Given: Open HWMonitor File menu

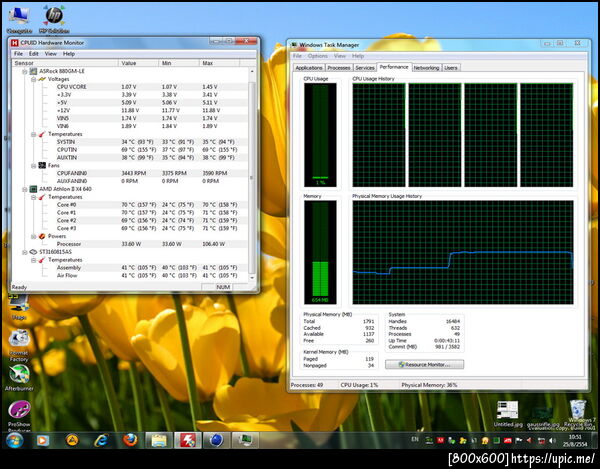Looking at the screenshot, I should point(18,54).
